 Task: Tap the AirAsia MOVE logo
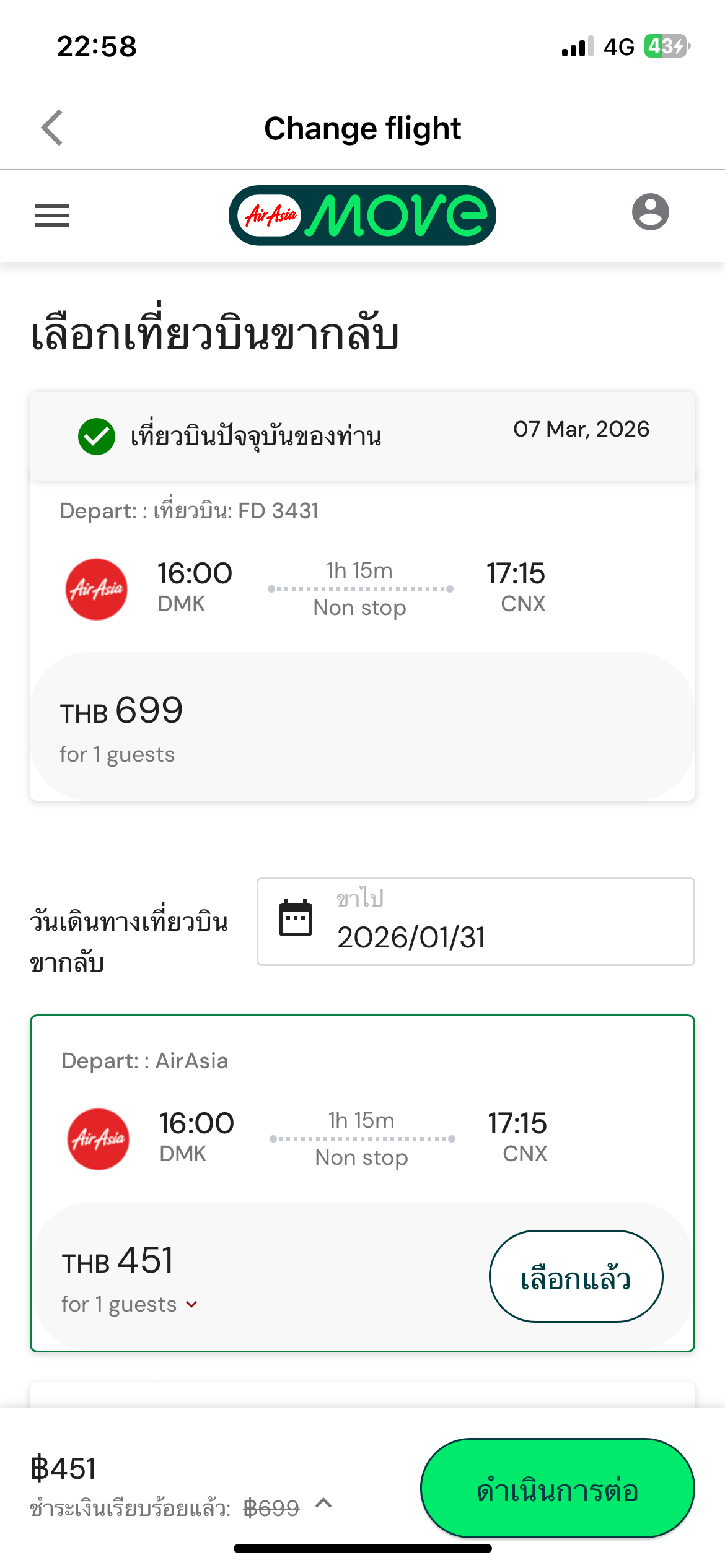pos(362,216)
